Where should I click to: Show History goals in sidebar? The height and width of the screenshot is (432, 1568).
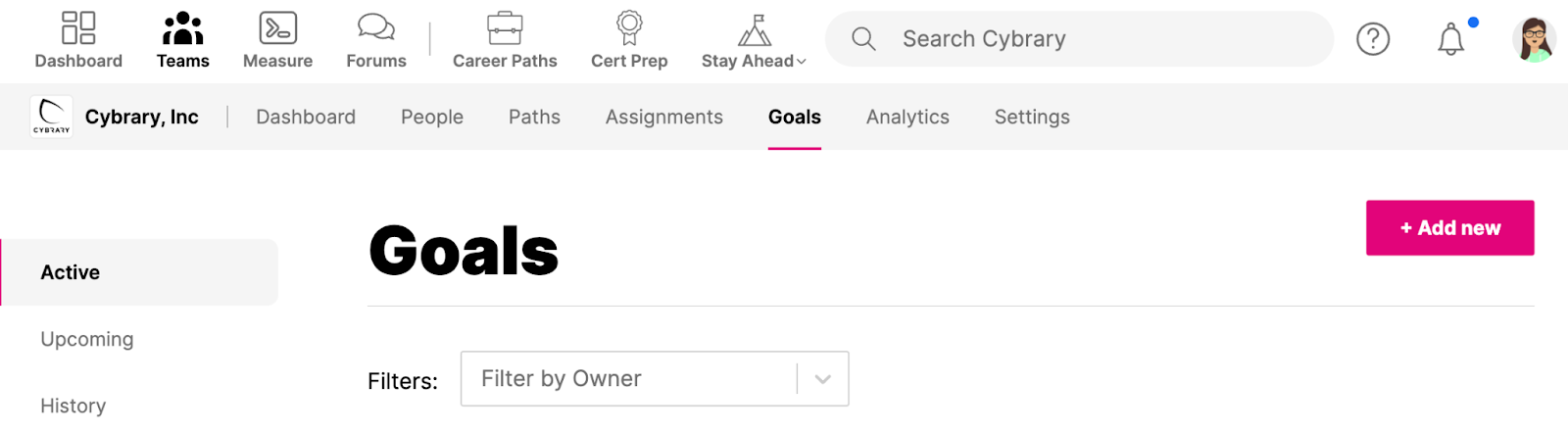pyautogui.click(x=73, y=406)
